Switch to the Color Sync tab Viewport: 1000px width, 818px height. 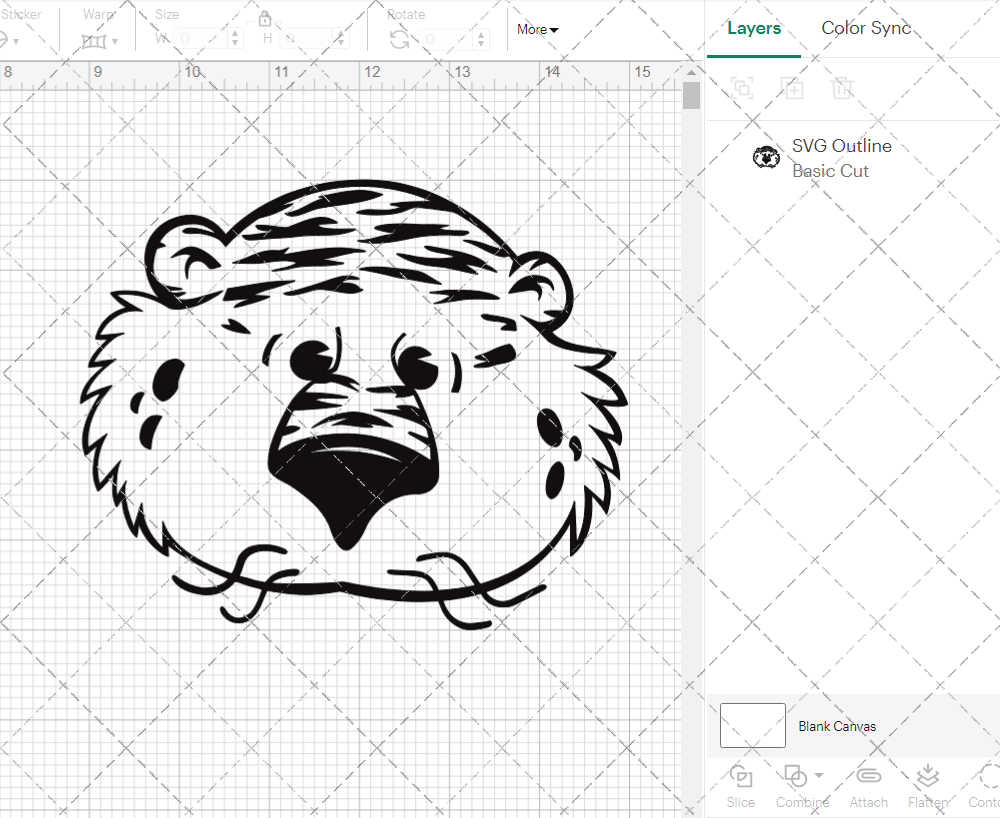866,28
